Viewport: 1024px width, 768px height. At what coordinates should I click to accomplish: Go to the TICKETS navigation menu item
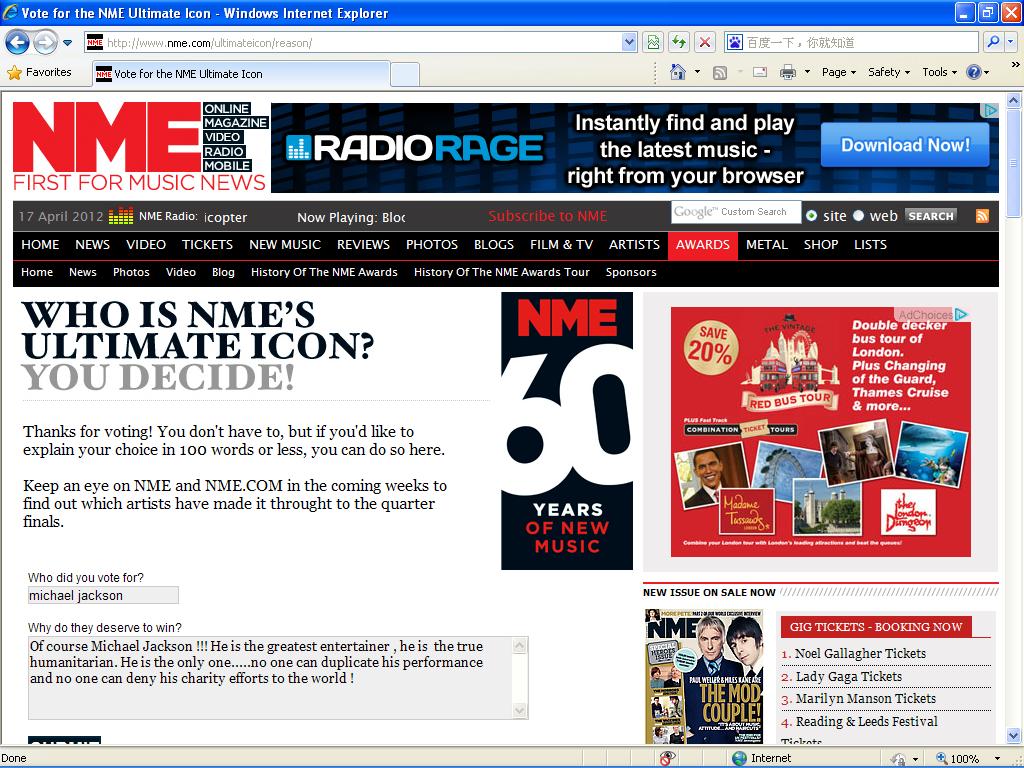click(207, 245)
